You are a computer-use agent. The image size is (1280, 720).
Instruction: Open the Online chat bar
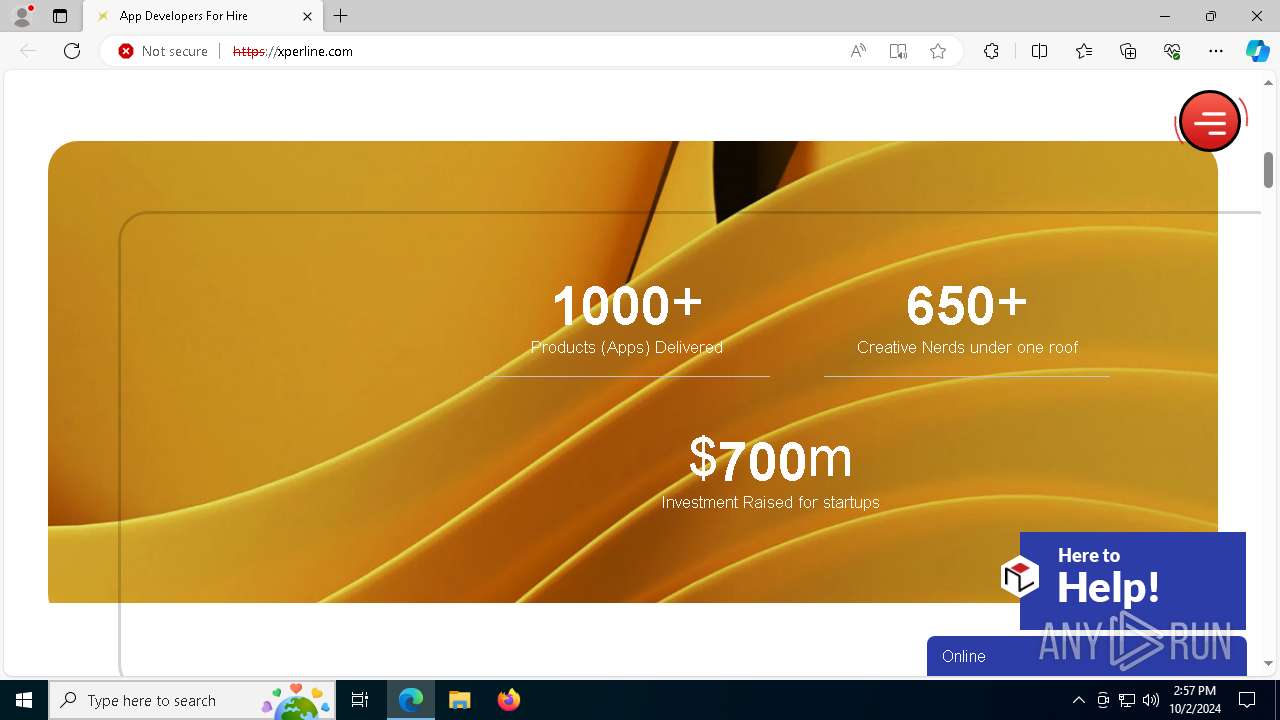pyautogui.click(x=1087, y=656)
